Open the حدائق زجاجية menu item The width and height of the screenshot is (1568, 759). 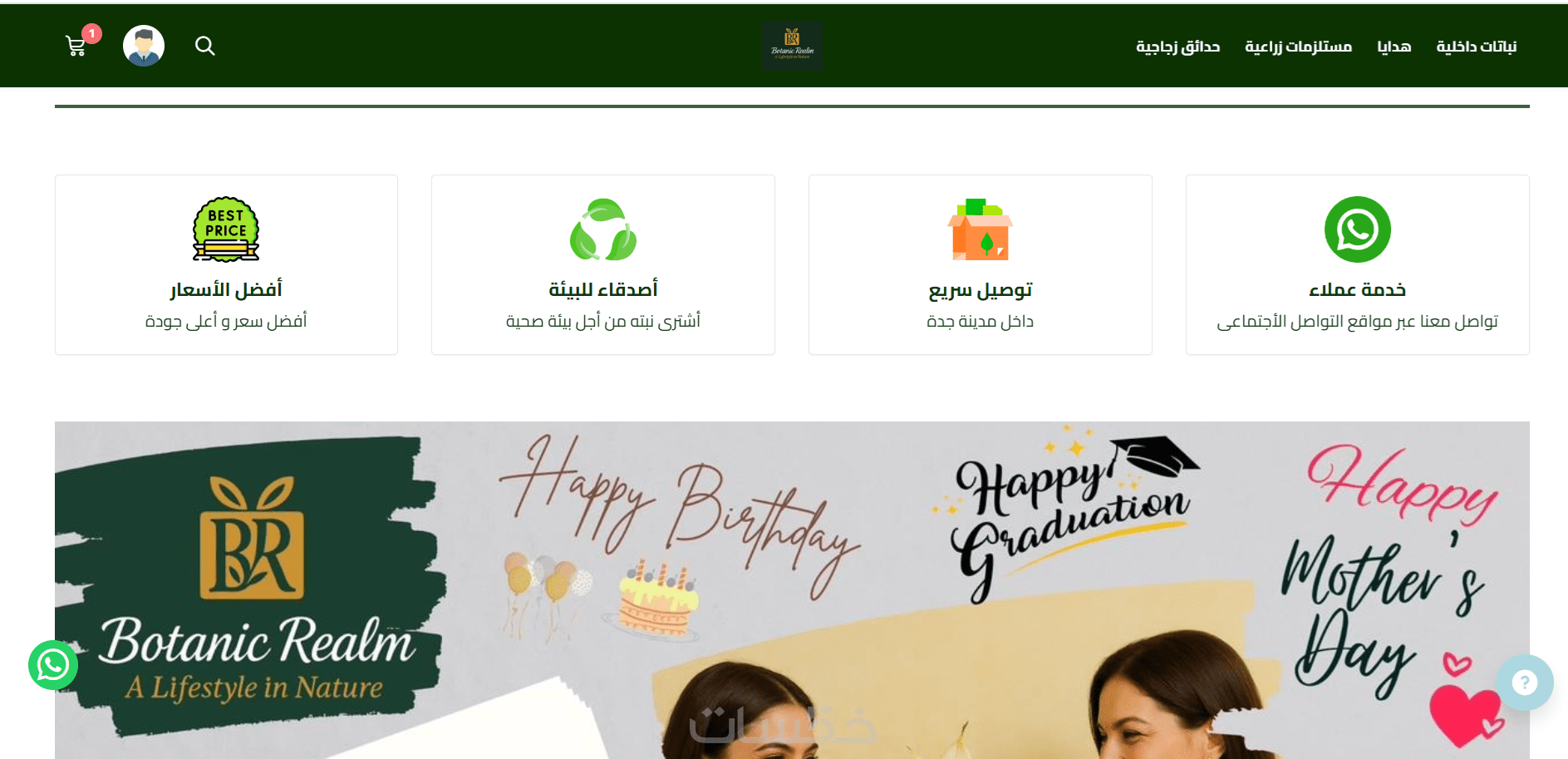[1177, 47]
